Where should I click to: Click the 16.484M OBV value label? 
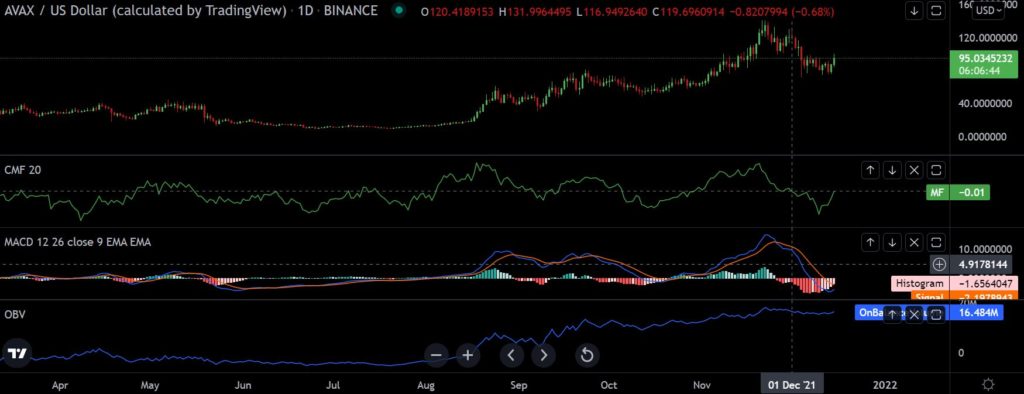click(978, 313)
